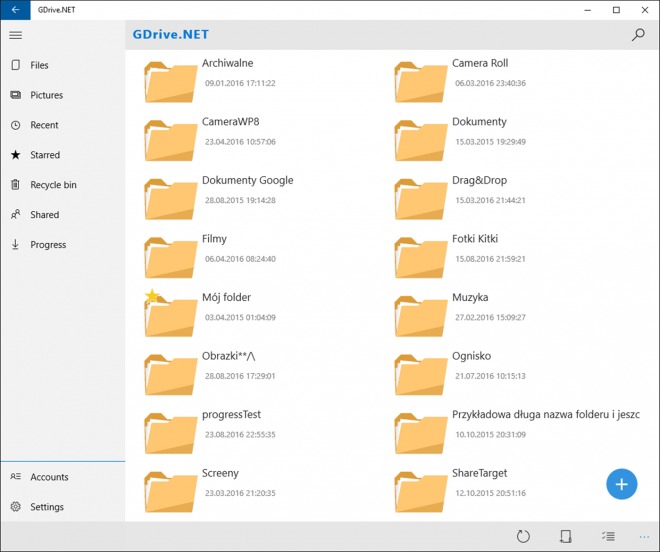The width and height of the screenshot is (660, 552).
Task: Click date '23.04.2016 10:57:06' under CameraWP8
Action: [x=240, y=142]
